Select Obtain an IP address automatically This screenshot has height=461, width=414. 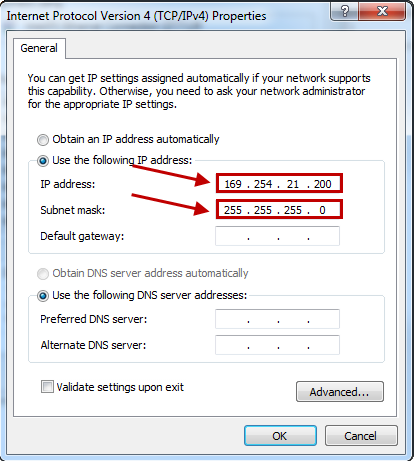tap(43, 140)
